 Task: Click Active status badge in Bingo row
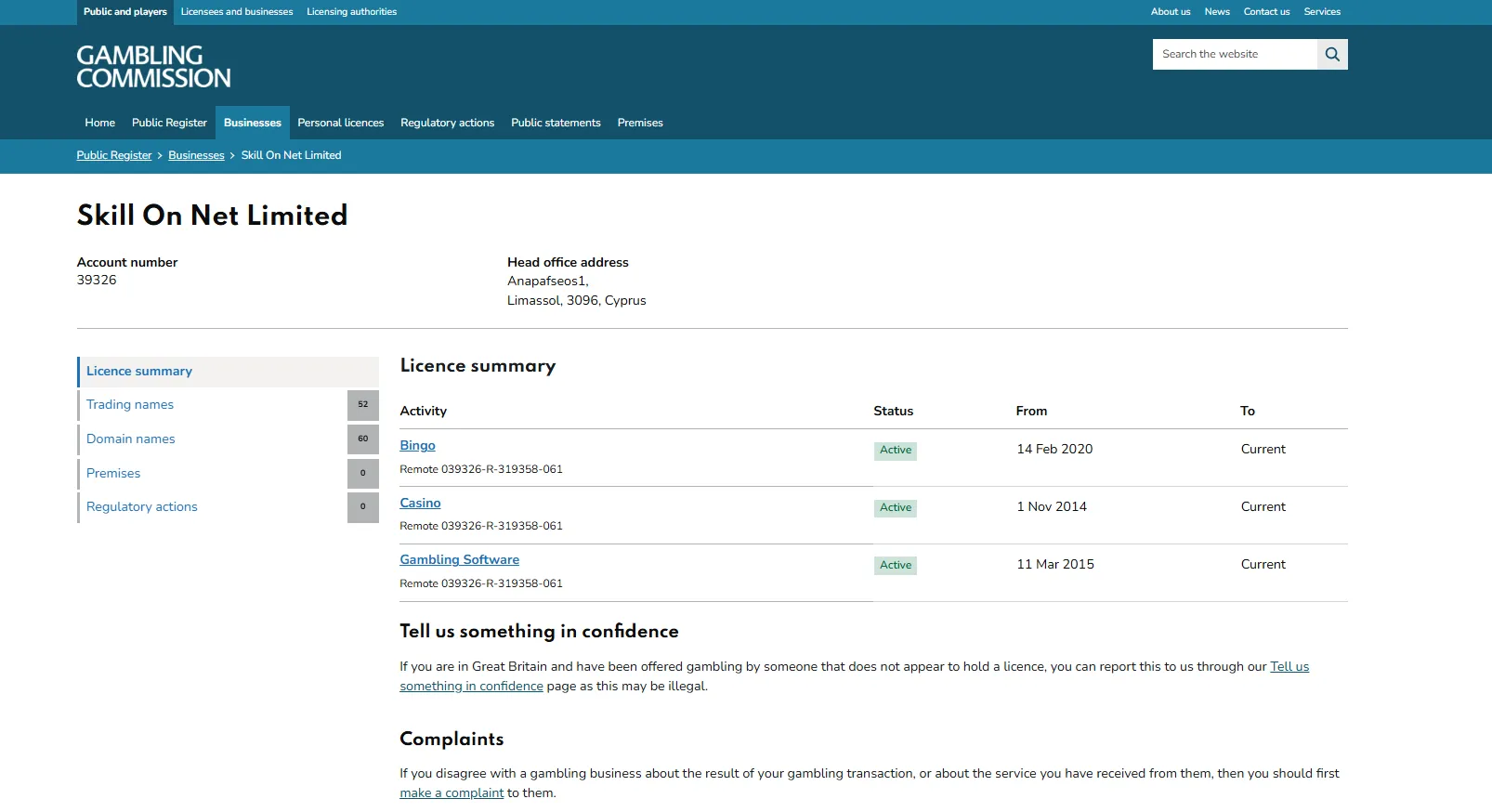[896, 451]
